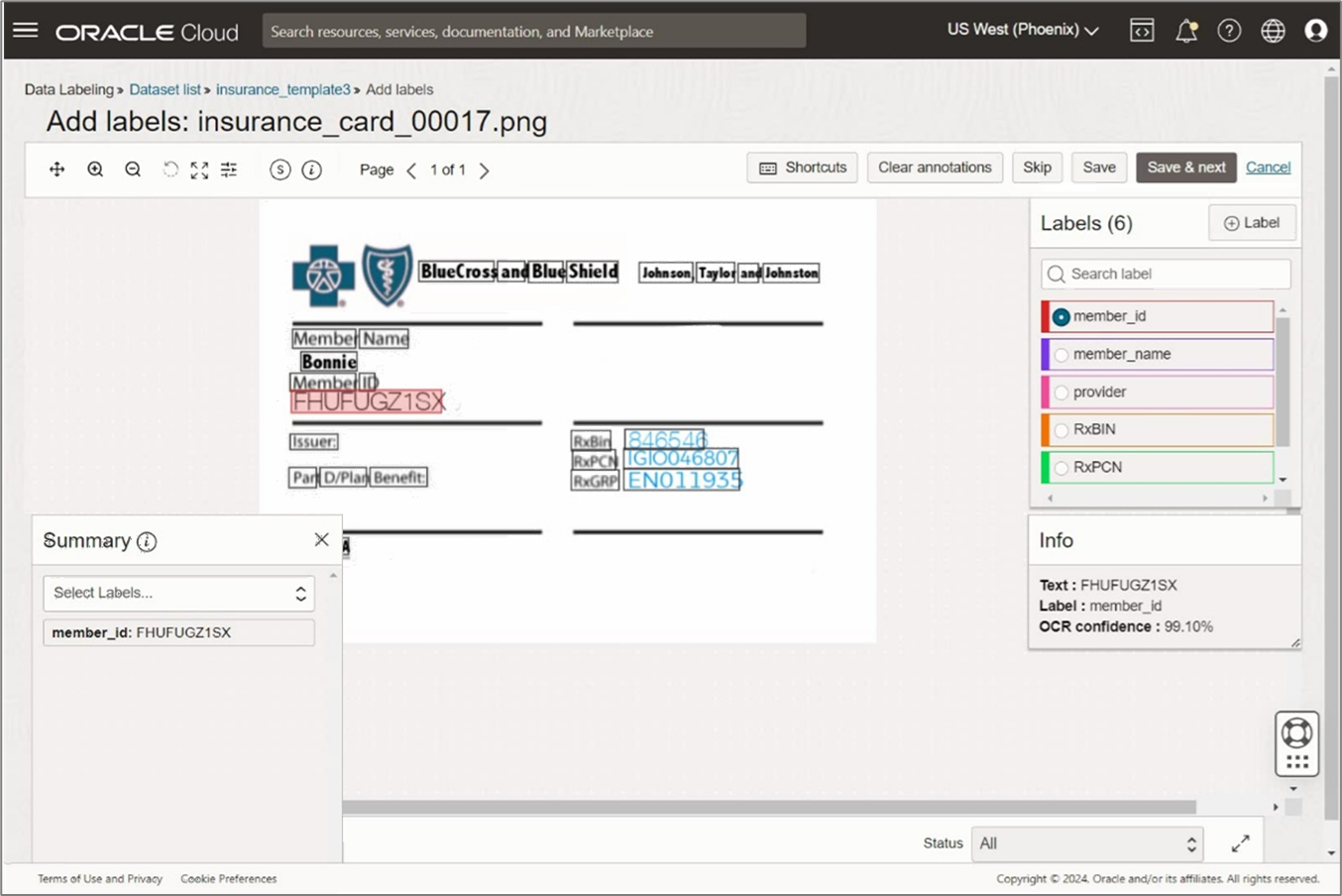Open the Select Labels dropdown in Summary
This screenshot has width=1342, height=896.
(x=178, y=593)
